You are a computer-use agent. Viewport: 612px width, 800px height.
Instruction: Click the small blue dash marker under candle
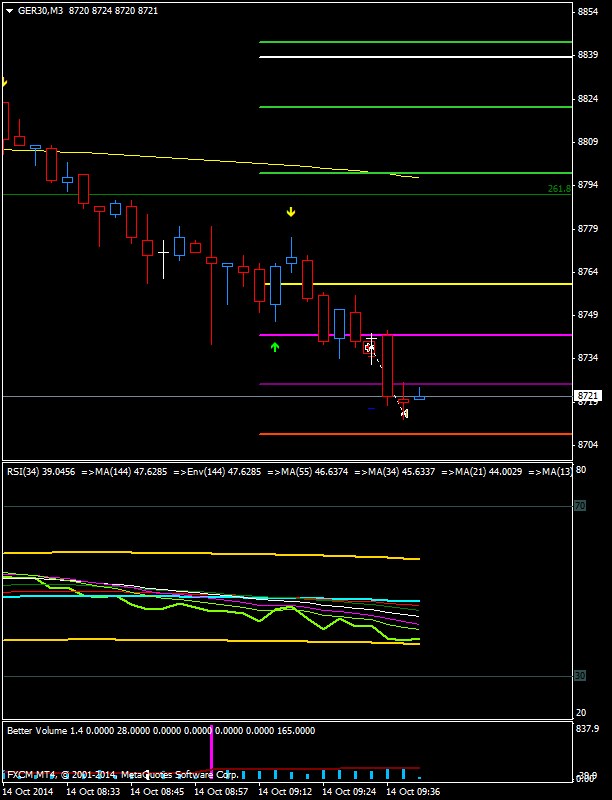click(371, 408)
